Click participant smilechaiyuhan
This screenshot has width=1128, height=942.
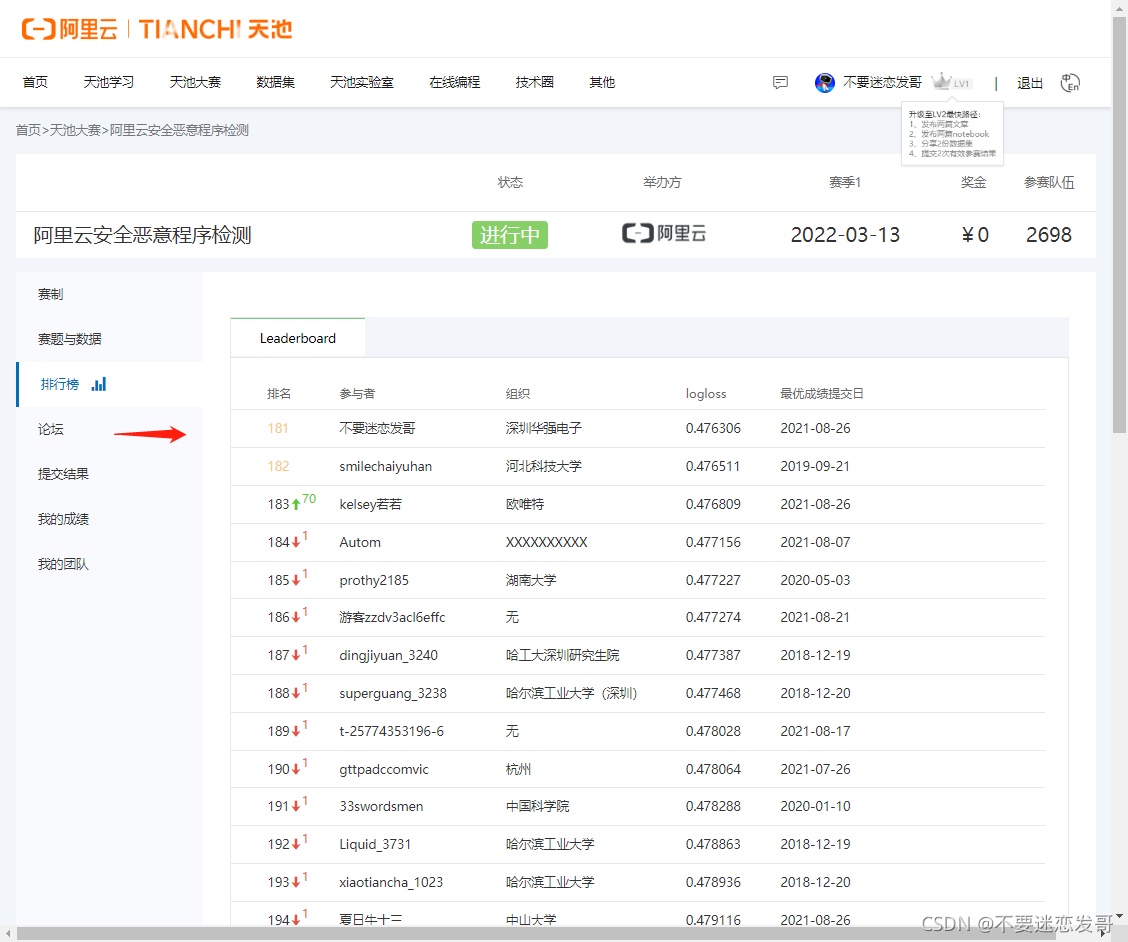pos(386,466)
